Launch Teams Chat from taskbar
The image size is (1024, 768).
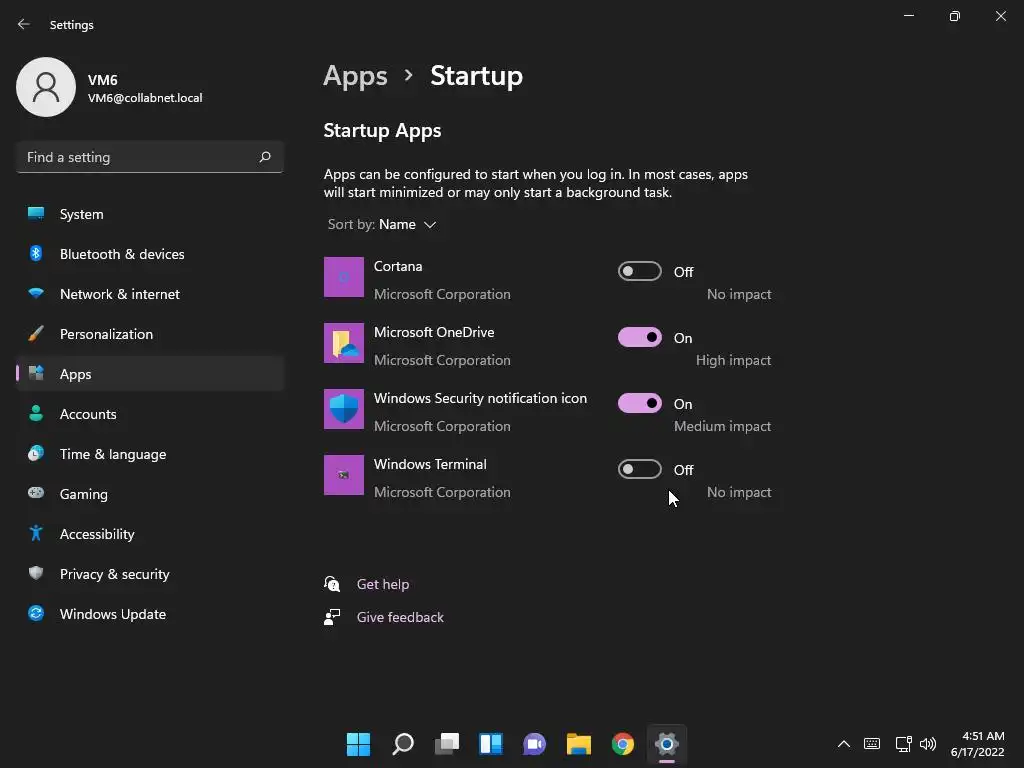tap(534, 744)
